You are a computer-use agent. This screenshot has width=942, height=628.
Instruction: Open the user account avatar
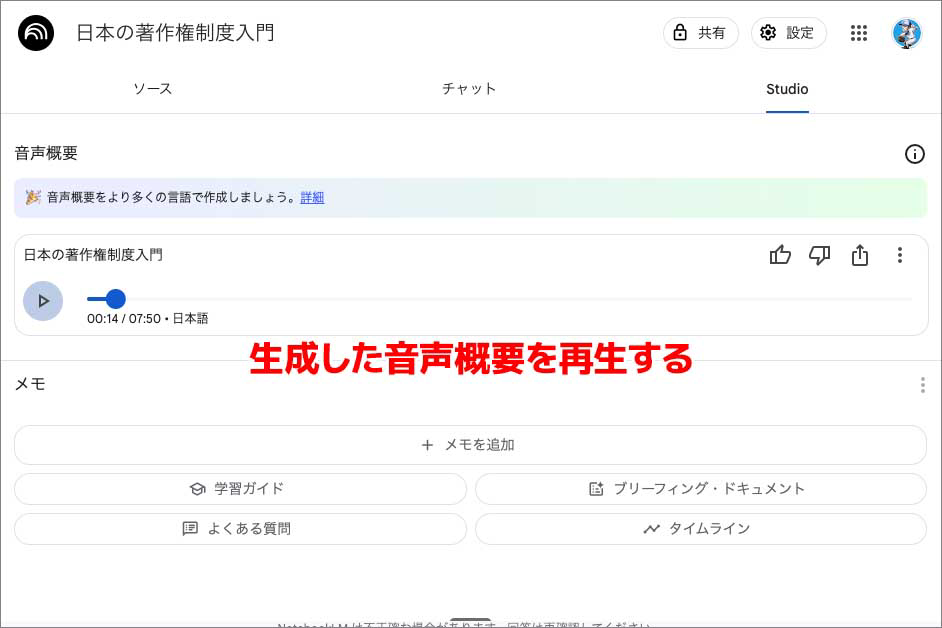(906, 33)
